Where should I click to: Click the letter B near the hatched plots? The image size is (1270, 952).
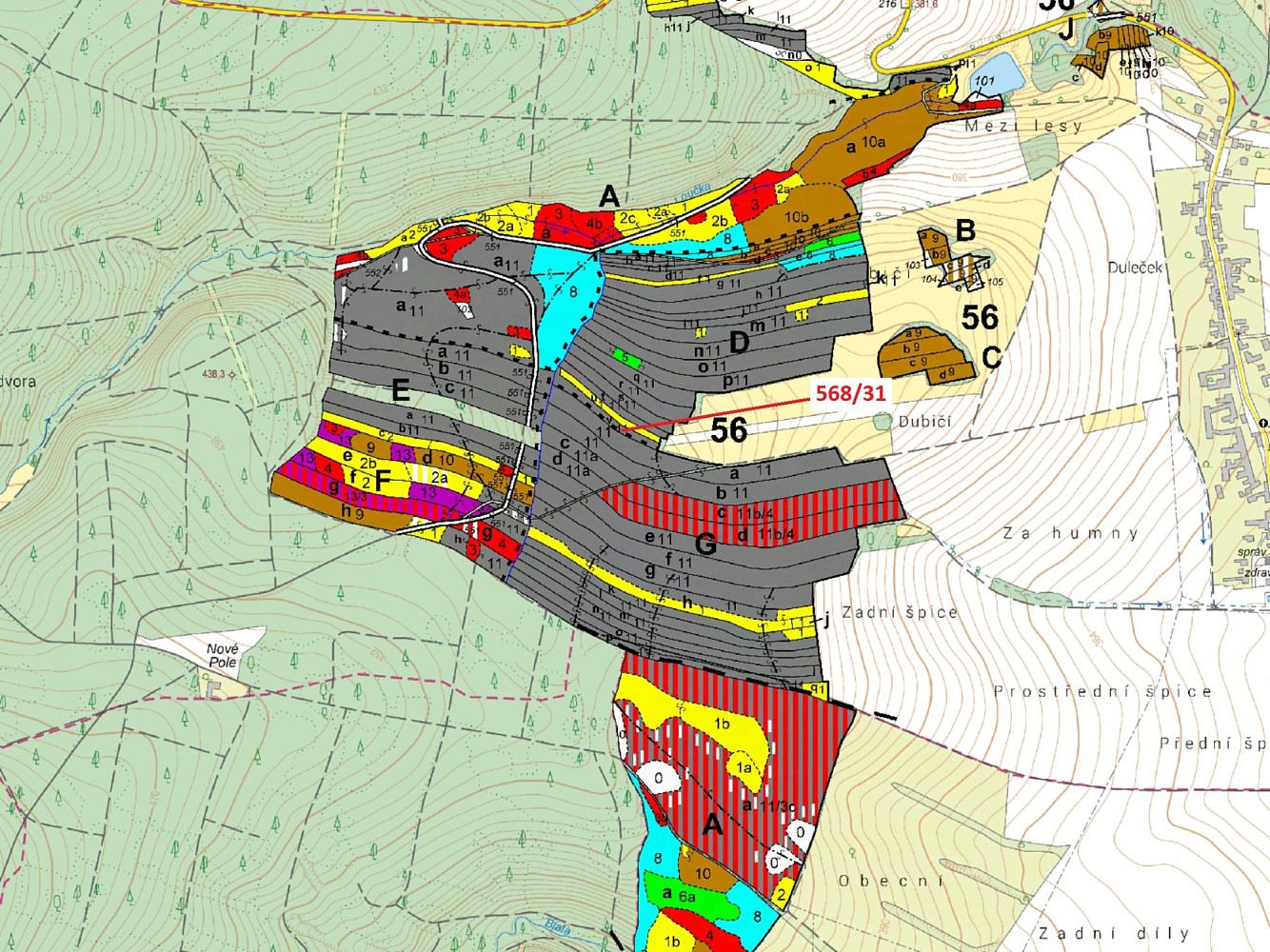pyautogui.click(x=965, y=229)
